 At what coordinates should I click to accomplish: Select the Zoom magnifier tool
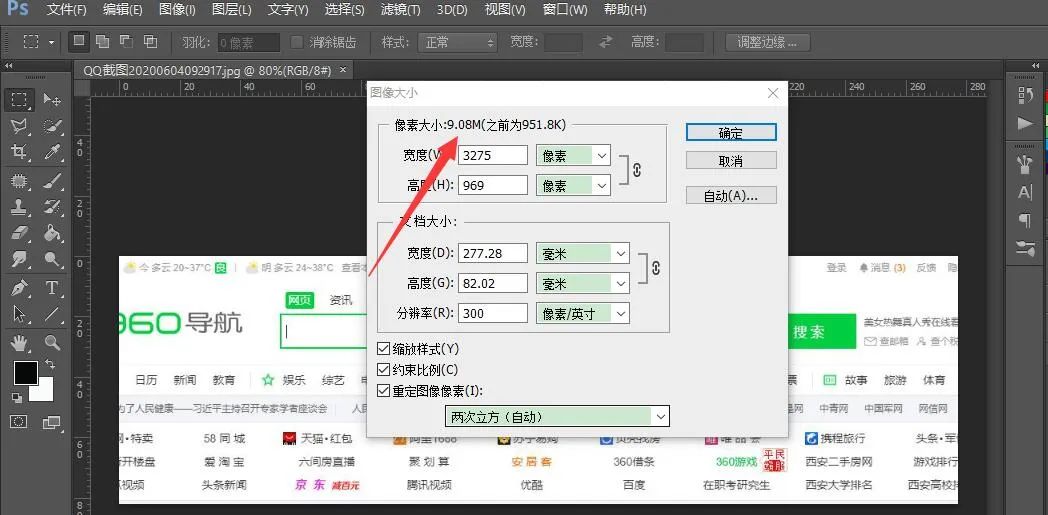[52, 343]
